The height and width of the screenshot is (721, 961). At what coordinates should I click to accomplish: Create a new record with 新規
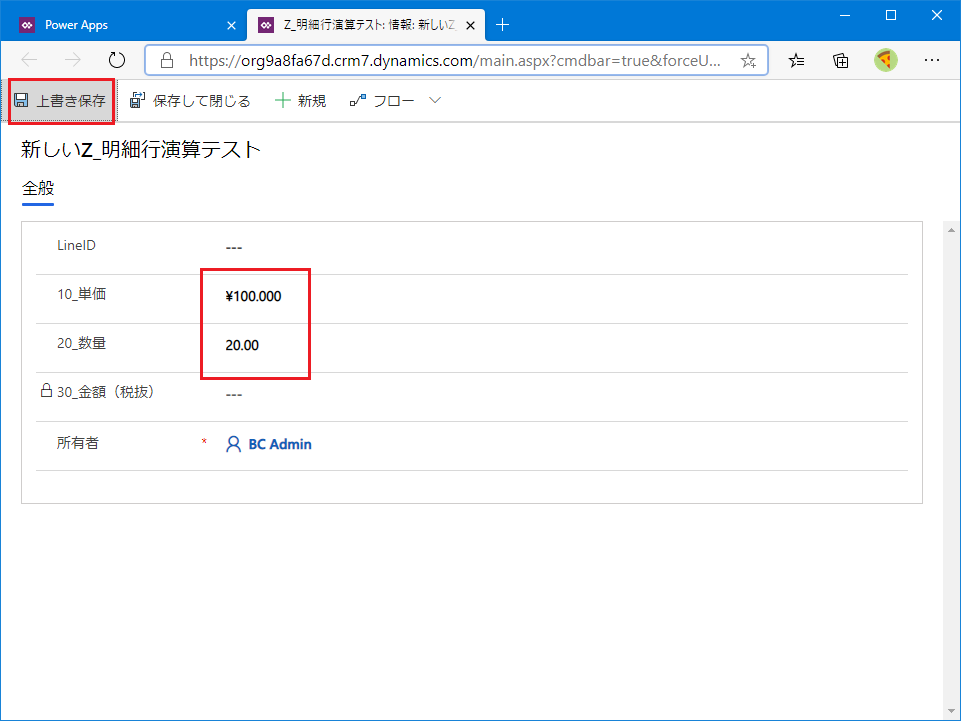[300, 101]
